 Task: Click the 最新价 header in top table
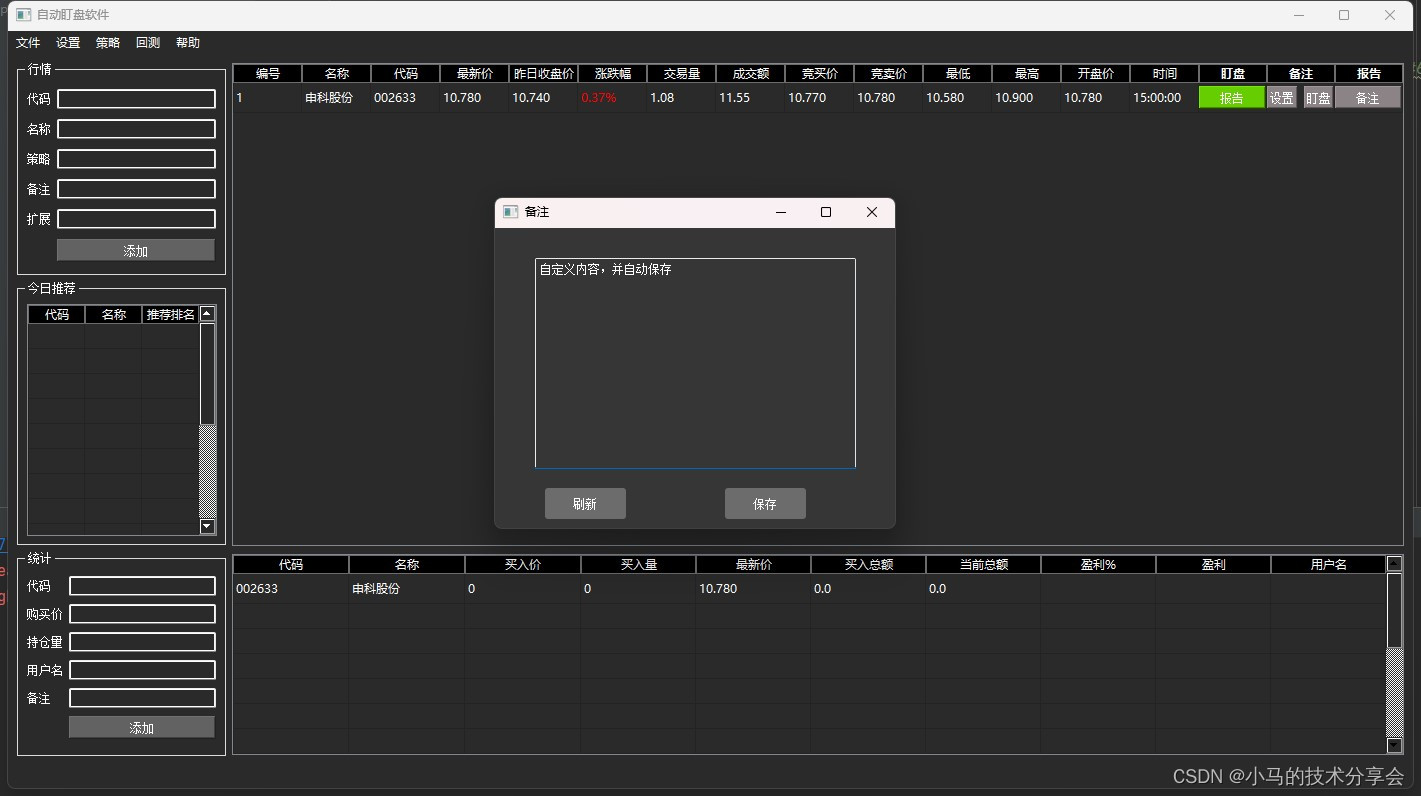tap(475, 74)
